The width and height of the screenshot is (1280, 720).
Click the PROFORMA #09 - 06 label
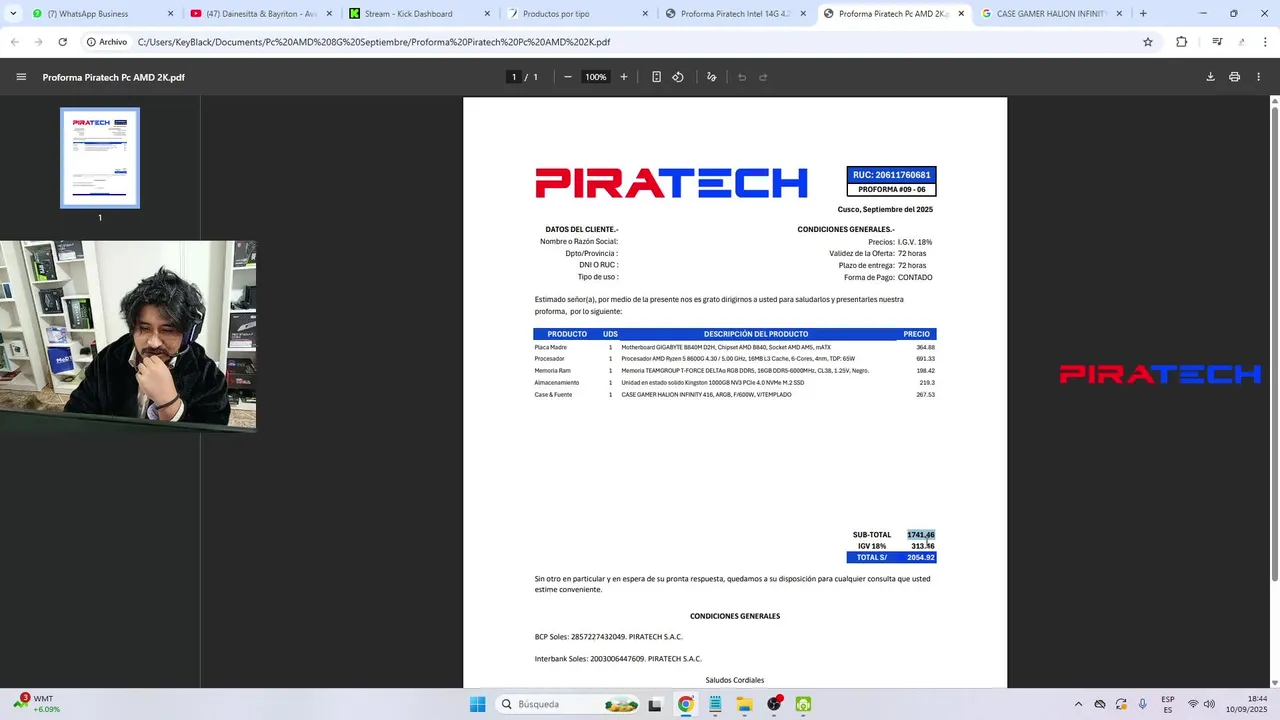pyautogui.click(x=892, y=190)
